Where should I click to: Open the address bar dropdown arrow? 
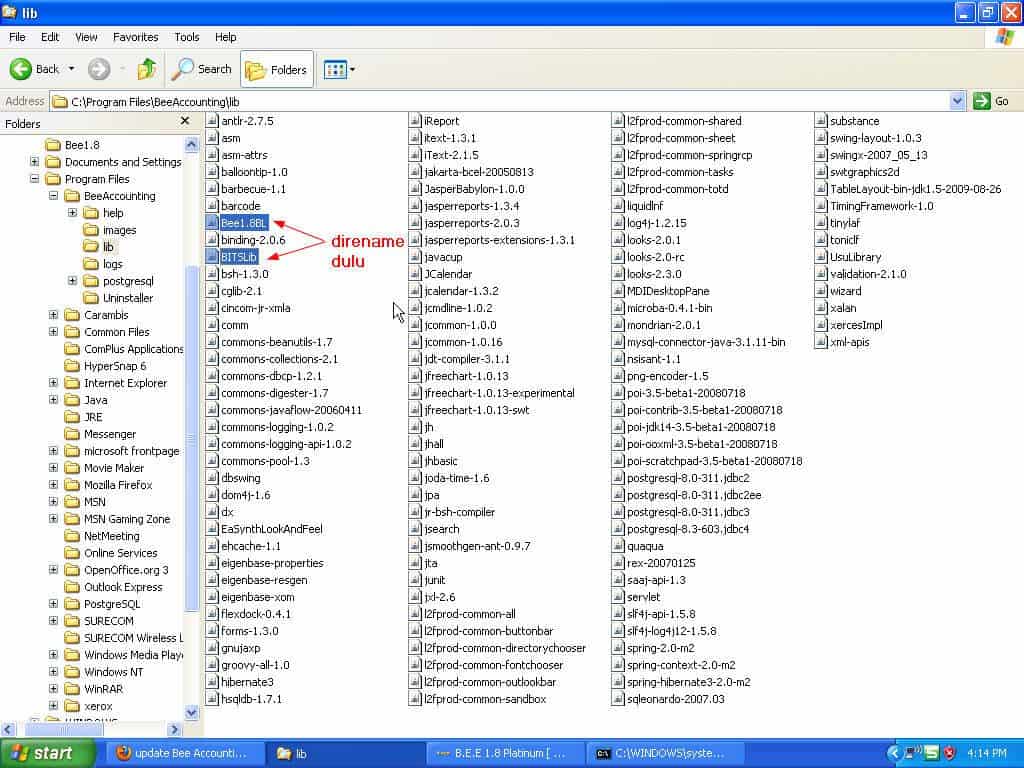pos(957,101)
